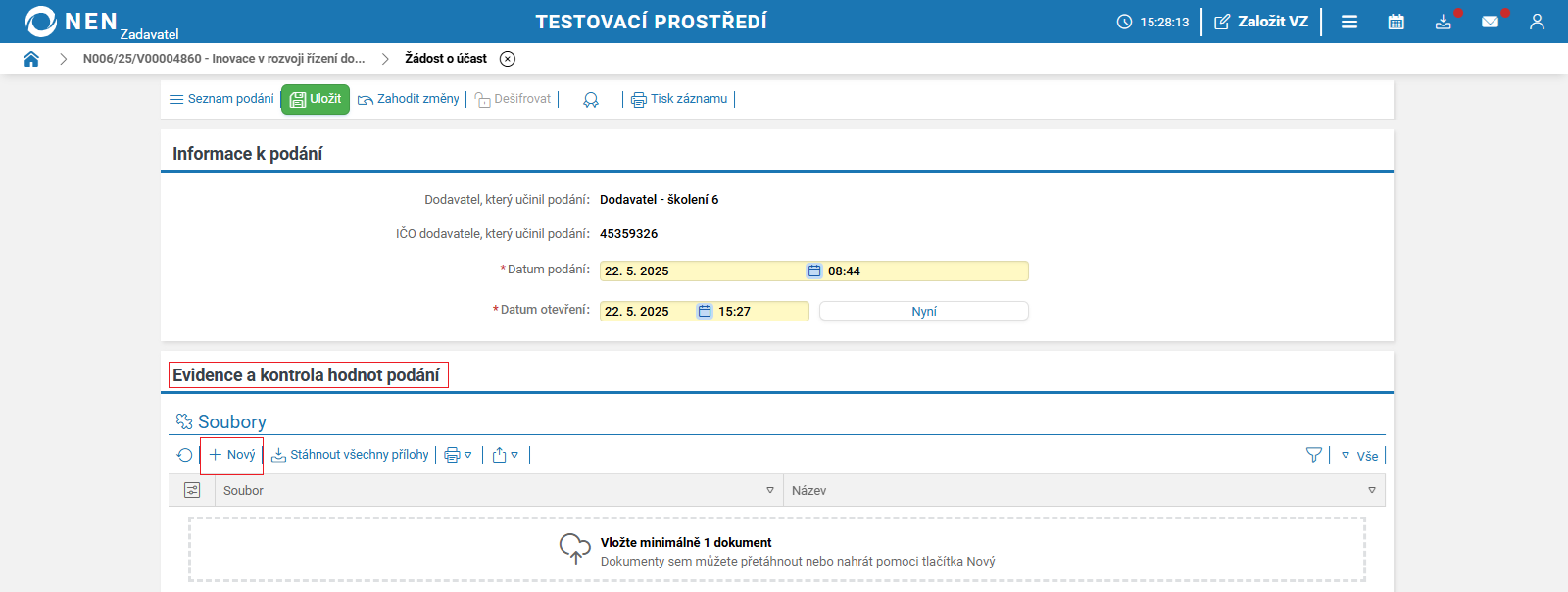The height and width of the screenshot is (592, 1568).
Task: Open column settings icon in table header
Action: click(192, 490)
